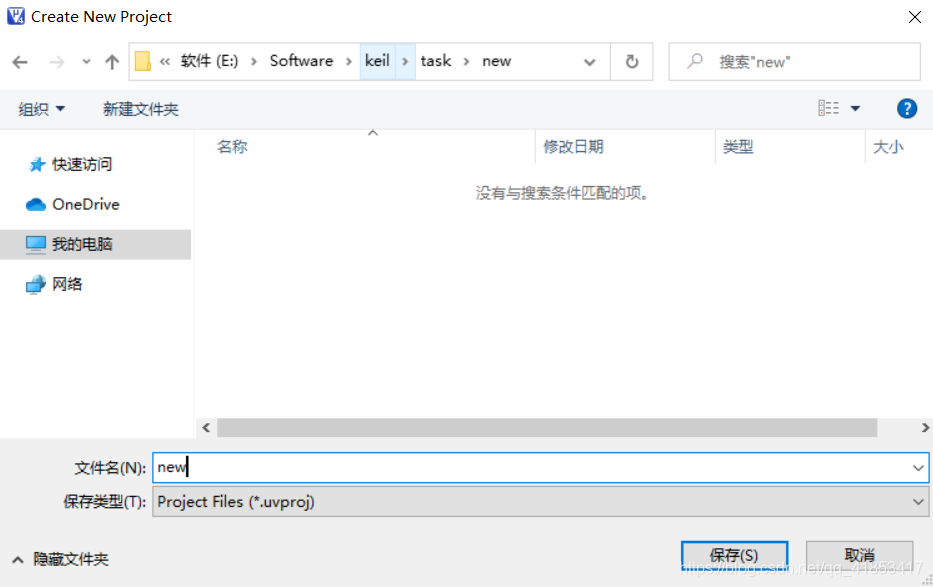The width and height of the screenshot is (933, 587).
Task: Collapse folders with 隐藏文件夹
Action: coord(60,559)
